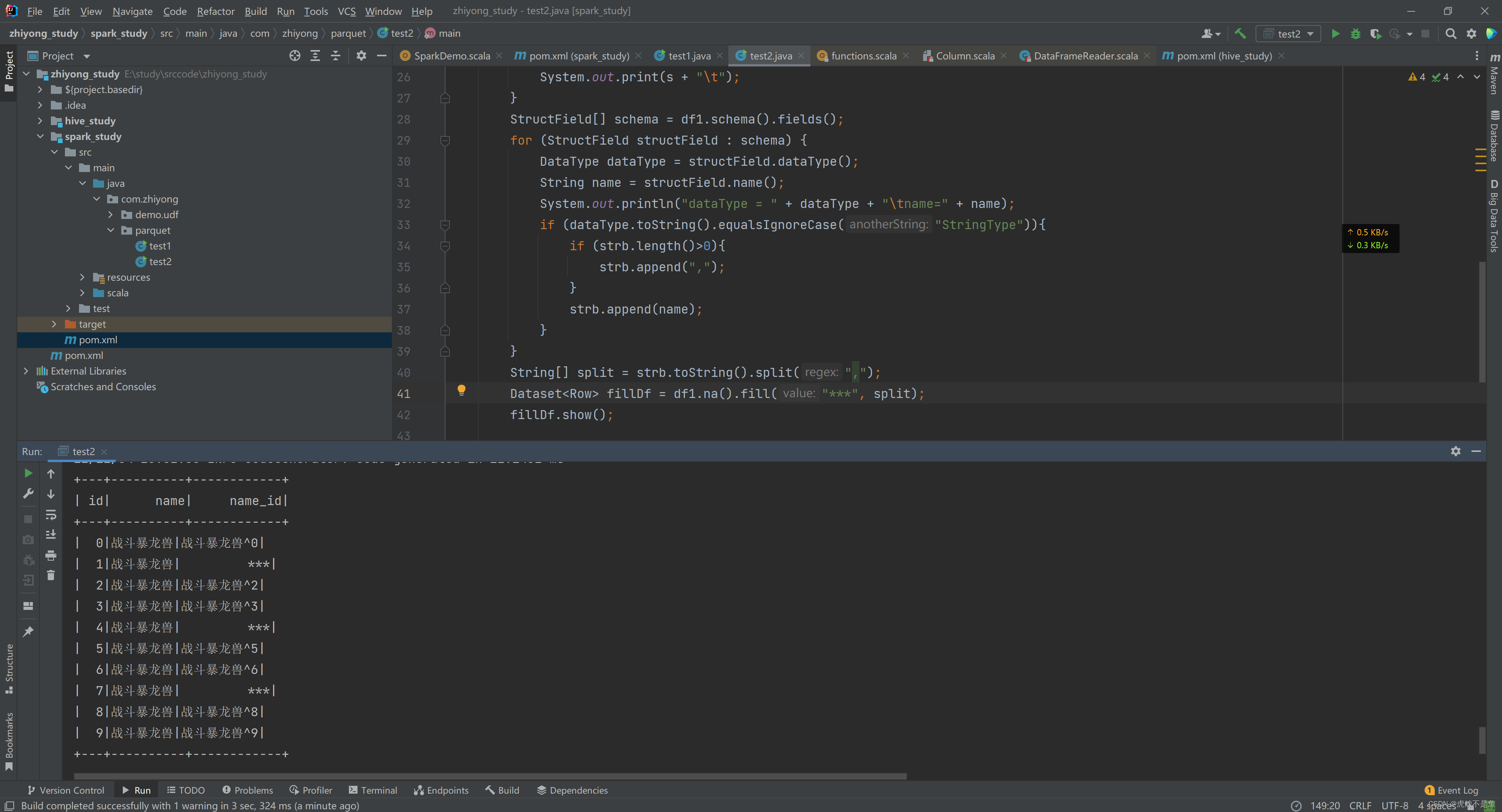
Task: Select opened file locate target icon
Action: (x=295, y=56)
